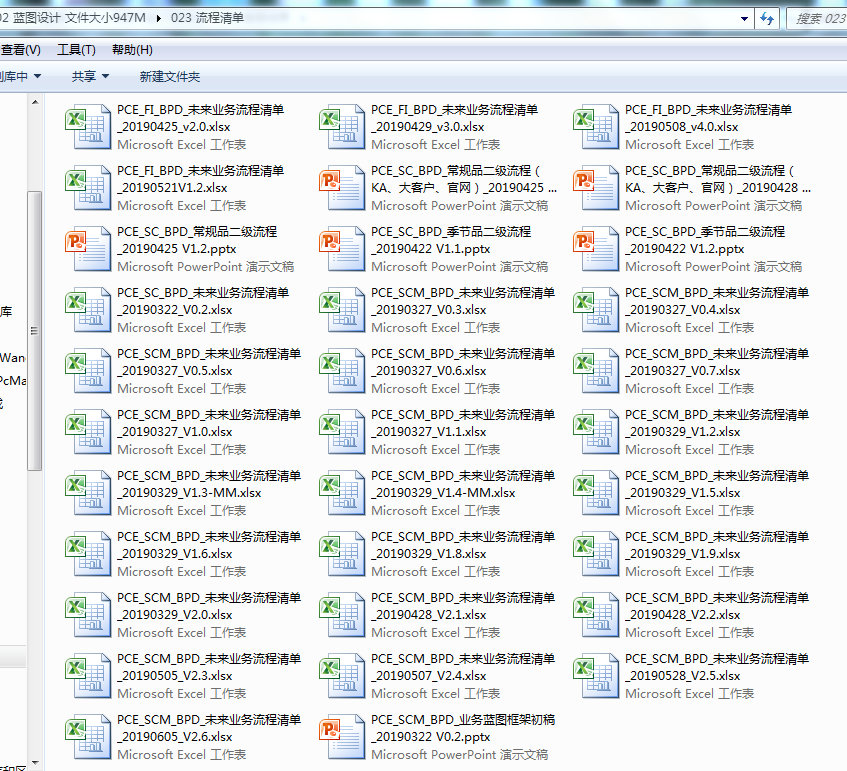This screenshot has height=771, width=847.
Task: Click the refresh icon beside the address bar
Action: pyautogui.click(x=767, y=18)
